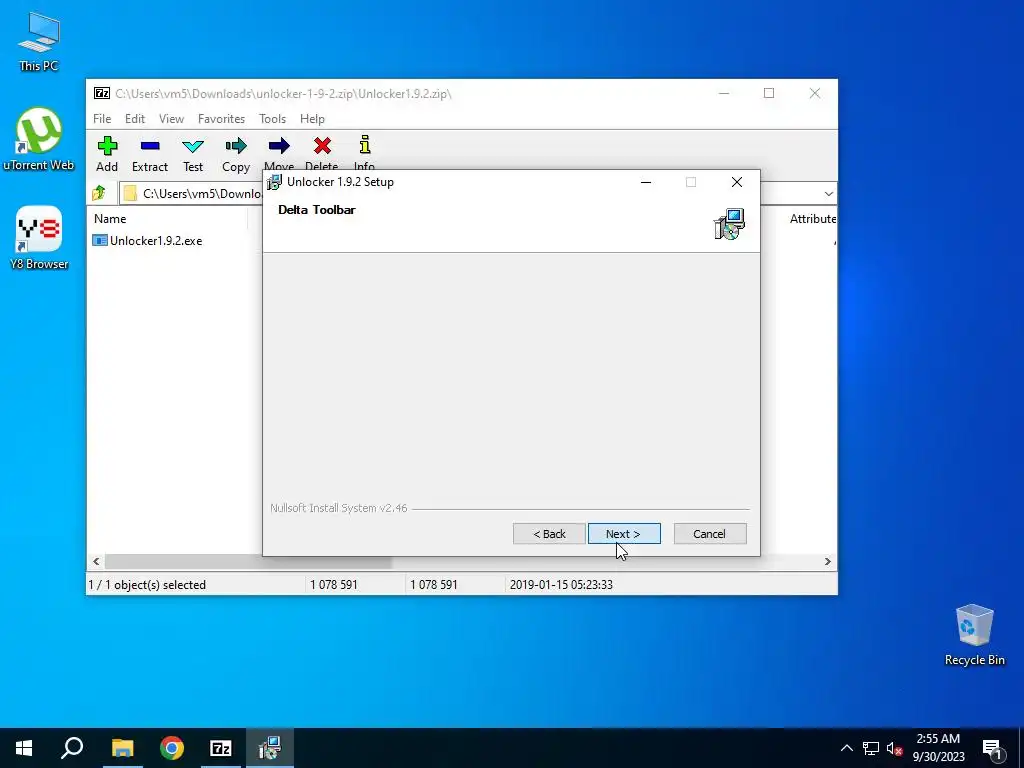Expand the 7-Zip address path dropdown
The width and height of the screenshot is (1024, 768).
pos(828,193)
